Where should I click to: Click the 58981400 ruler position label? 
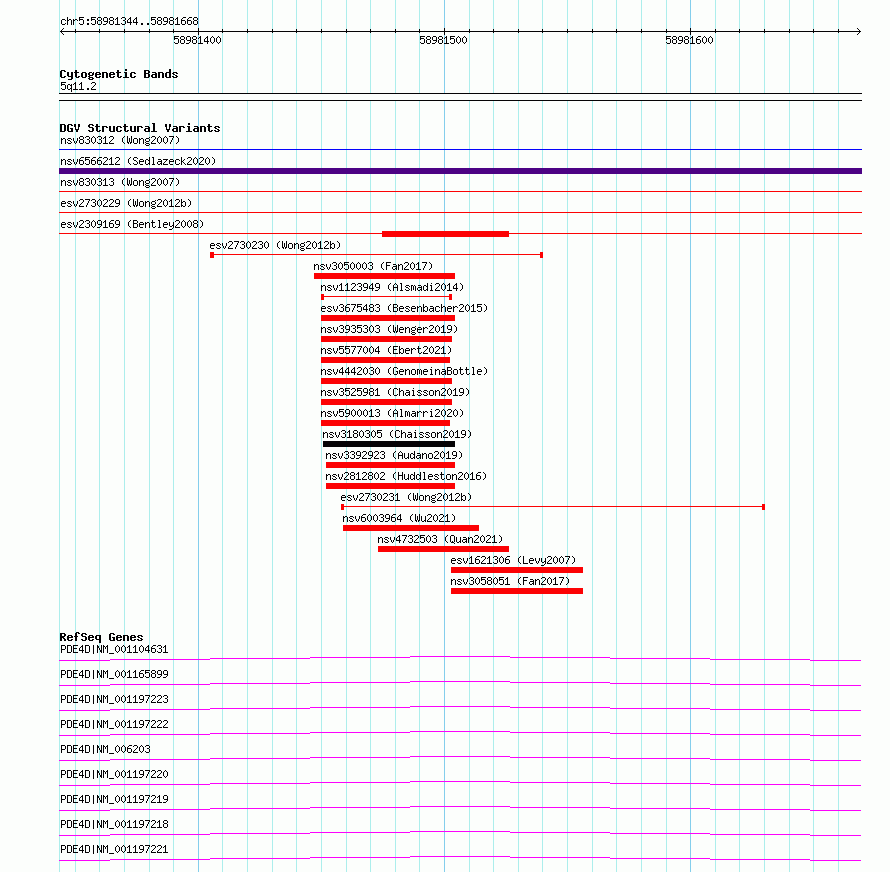click(198, 40)
